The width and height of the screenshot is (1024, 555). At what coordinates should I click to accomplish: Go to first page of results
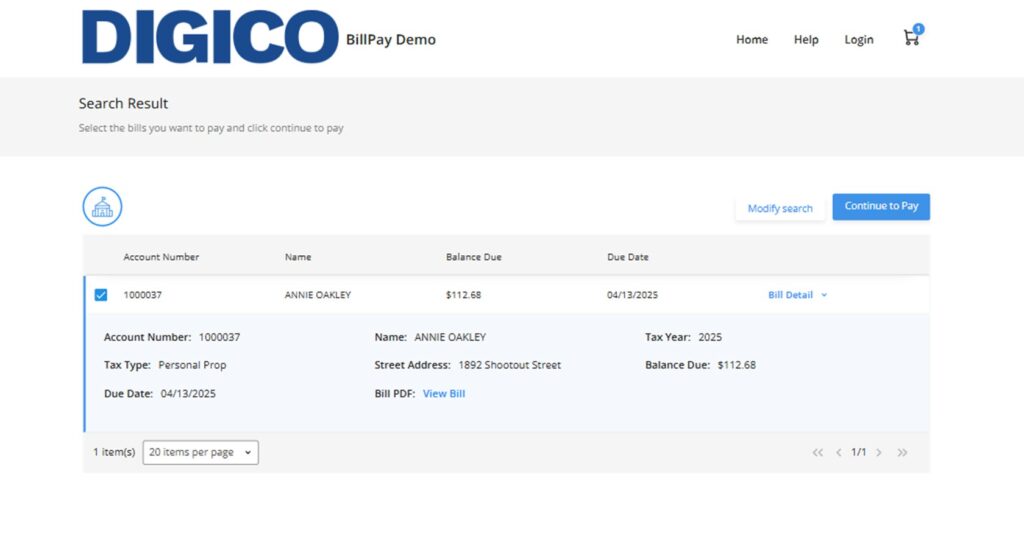pyautogui.click(x=817, y=452)
